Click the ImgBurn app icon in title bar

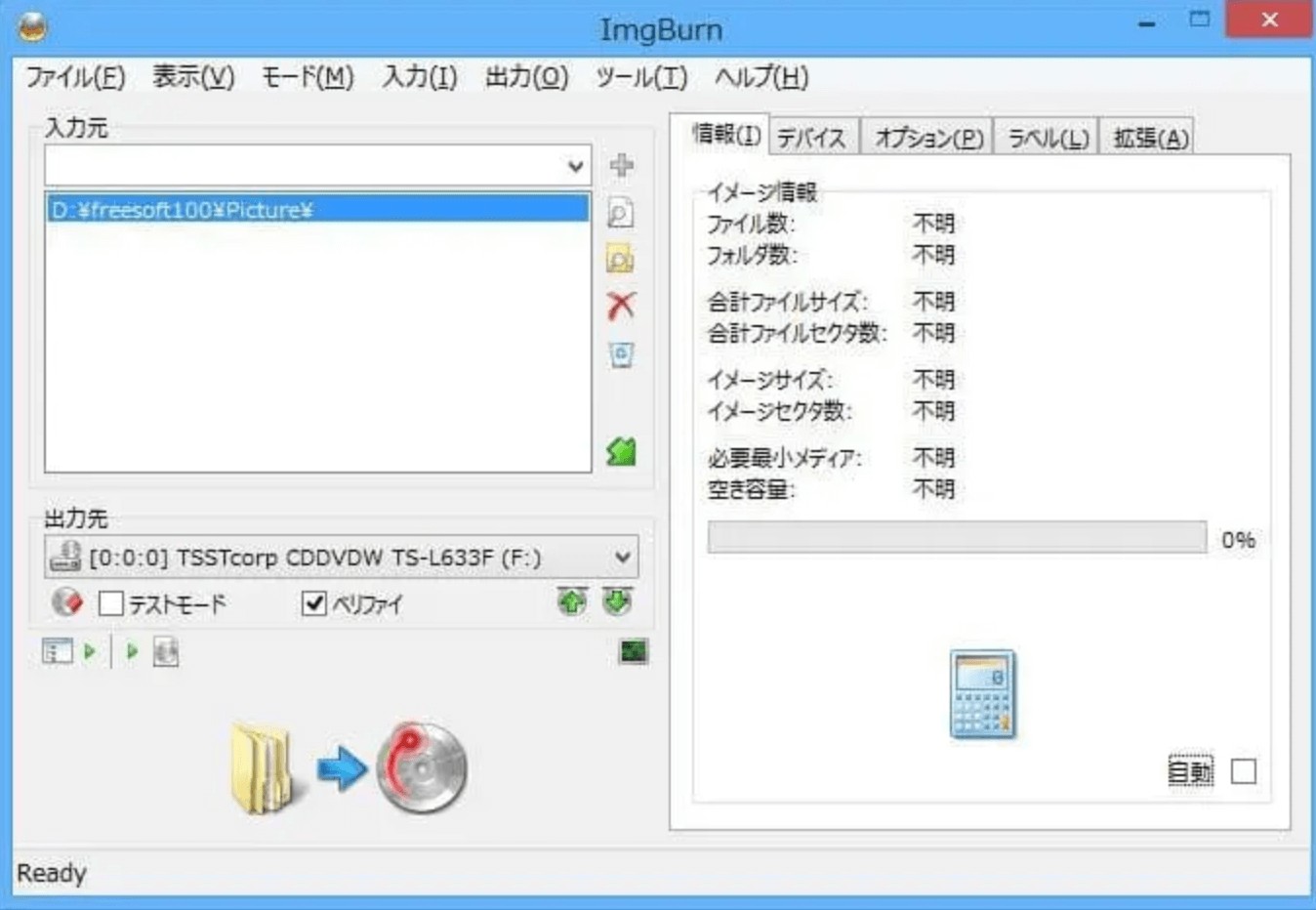click(x=32, y=27)
